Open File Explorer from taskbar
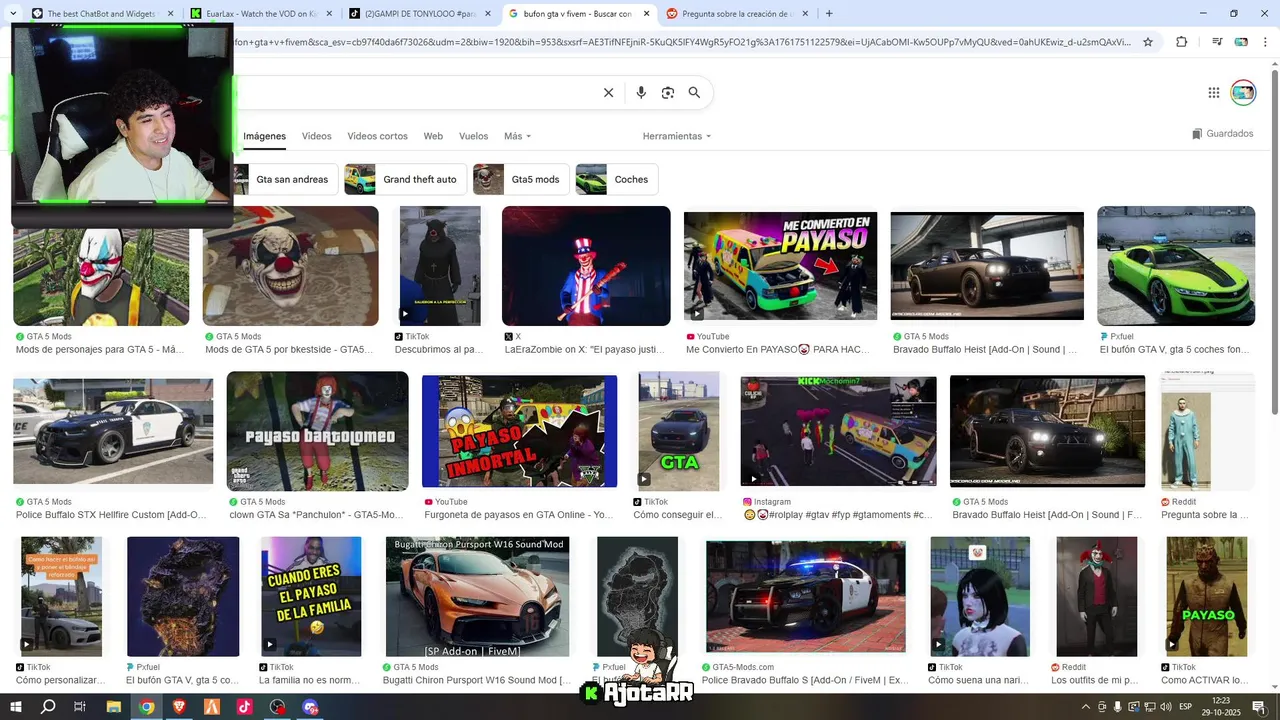 tap(114, 707)
